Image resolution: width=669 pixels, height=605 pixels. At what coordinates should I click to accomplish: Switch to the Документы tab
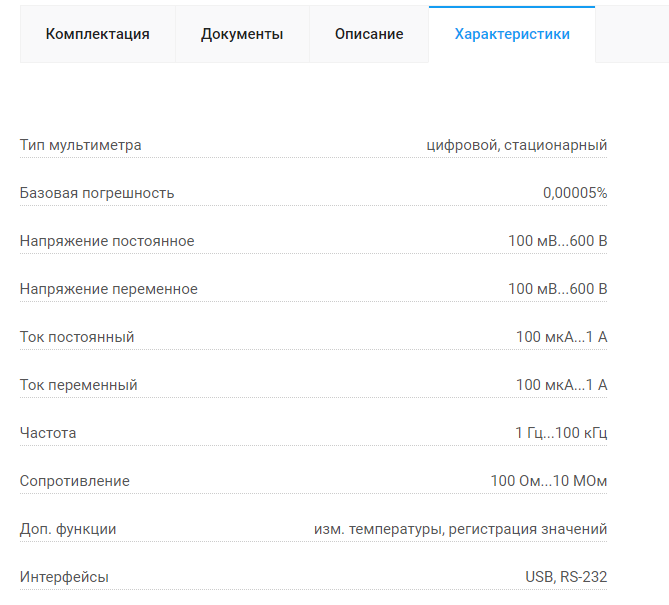[242, 34]
